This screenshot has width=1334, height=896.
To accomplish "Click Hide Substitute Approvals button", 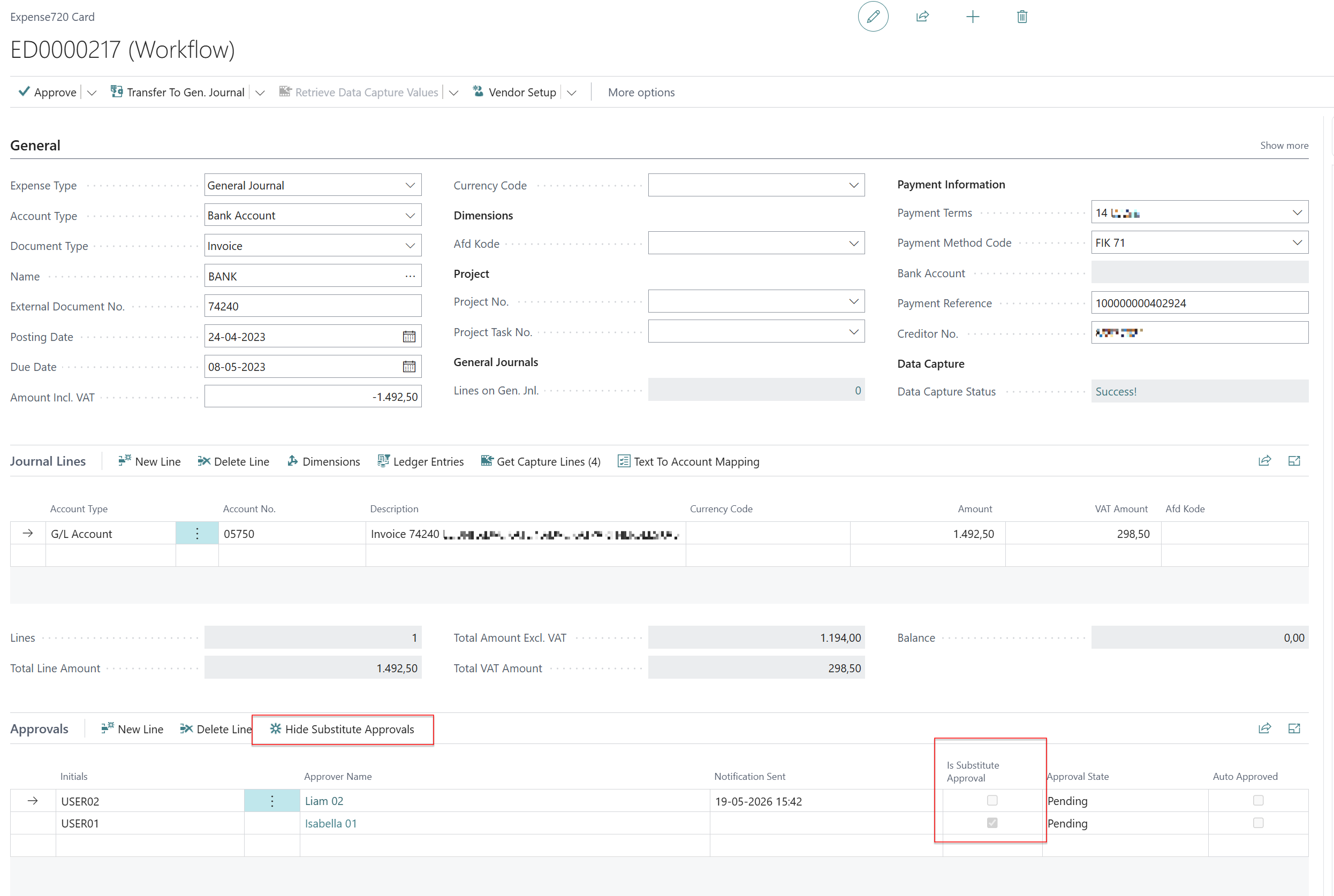I will coord(342,729).
